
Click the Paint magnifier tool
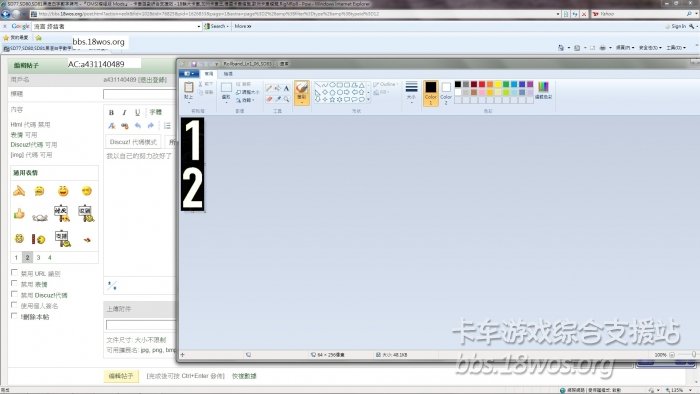[286, 99]
